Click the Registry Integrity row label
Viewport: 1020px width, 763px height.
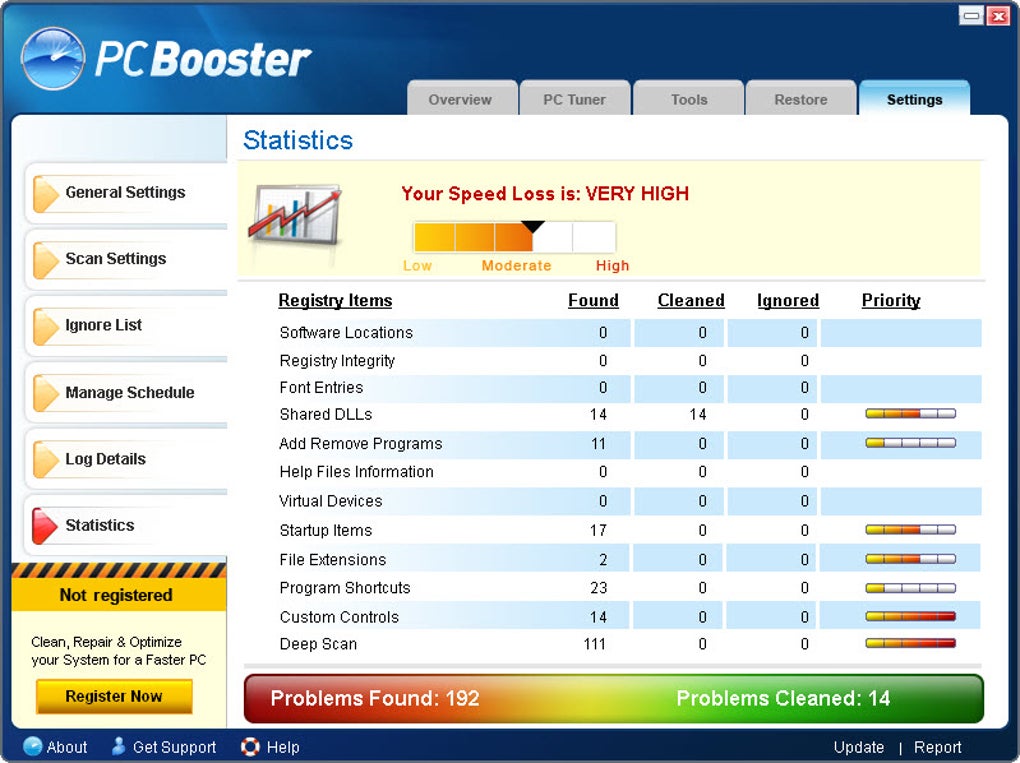pos(337,361)
